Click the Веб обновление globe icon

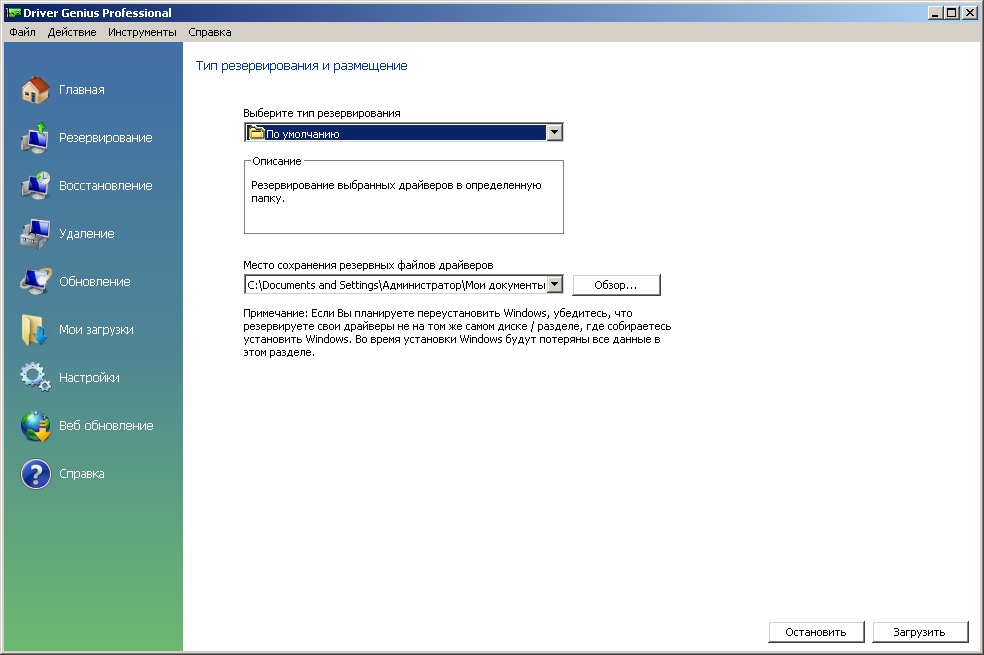point(35,426)
